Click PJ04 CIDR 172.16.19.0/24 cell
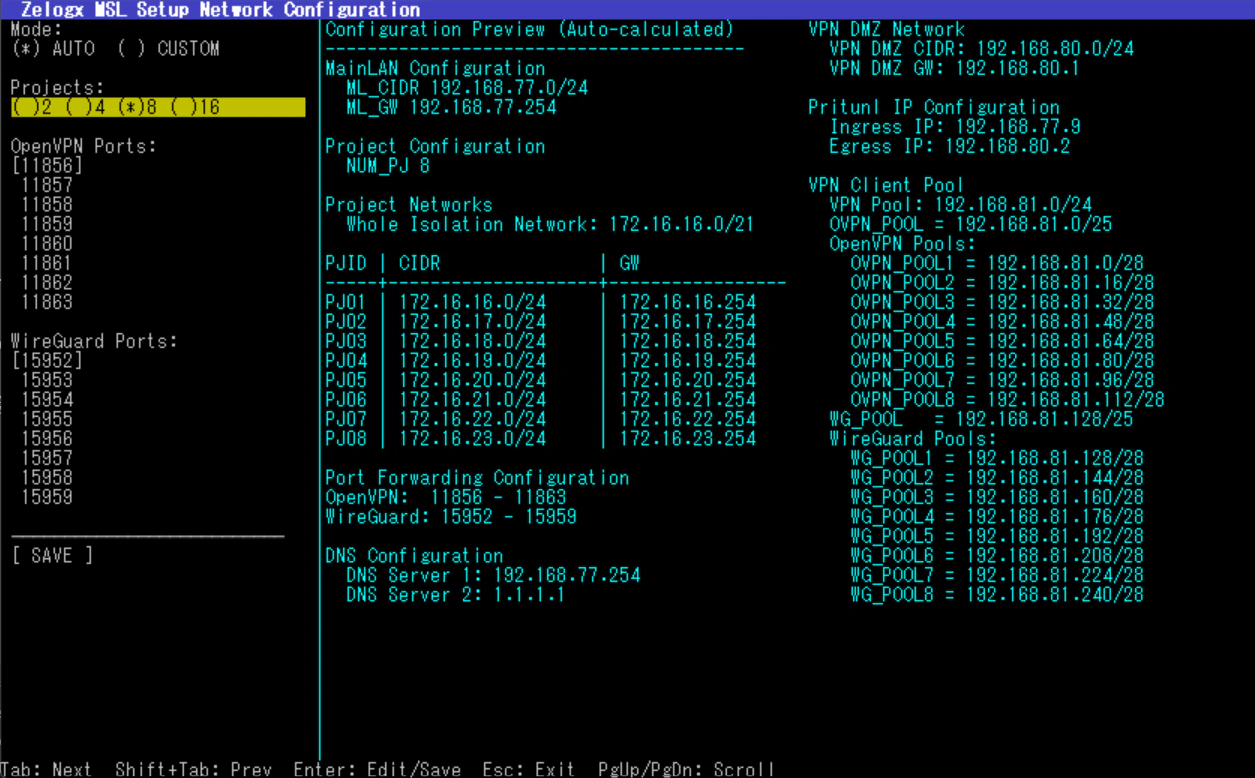The width and height of the screenshot is (1255, 778). (x=472, y=360)
